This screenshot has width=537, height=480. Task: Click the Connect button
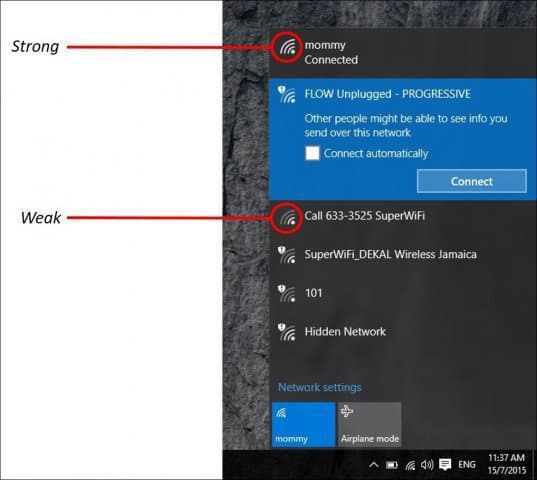[x=472, y=181]
